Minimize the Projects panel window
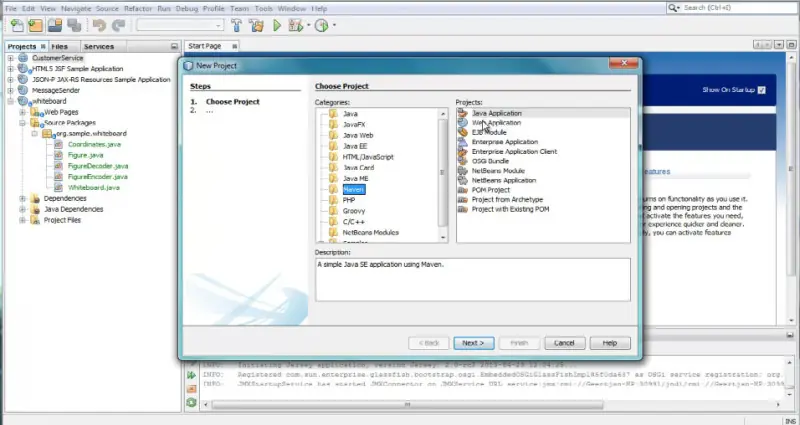The width and height of the screenshot is (800, 425). click(x=174, y=46)
